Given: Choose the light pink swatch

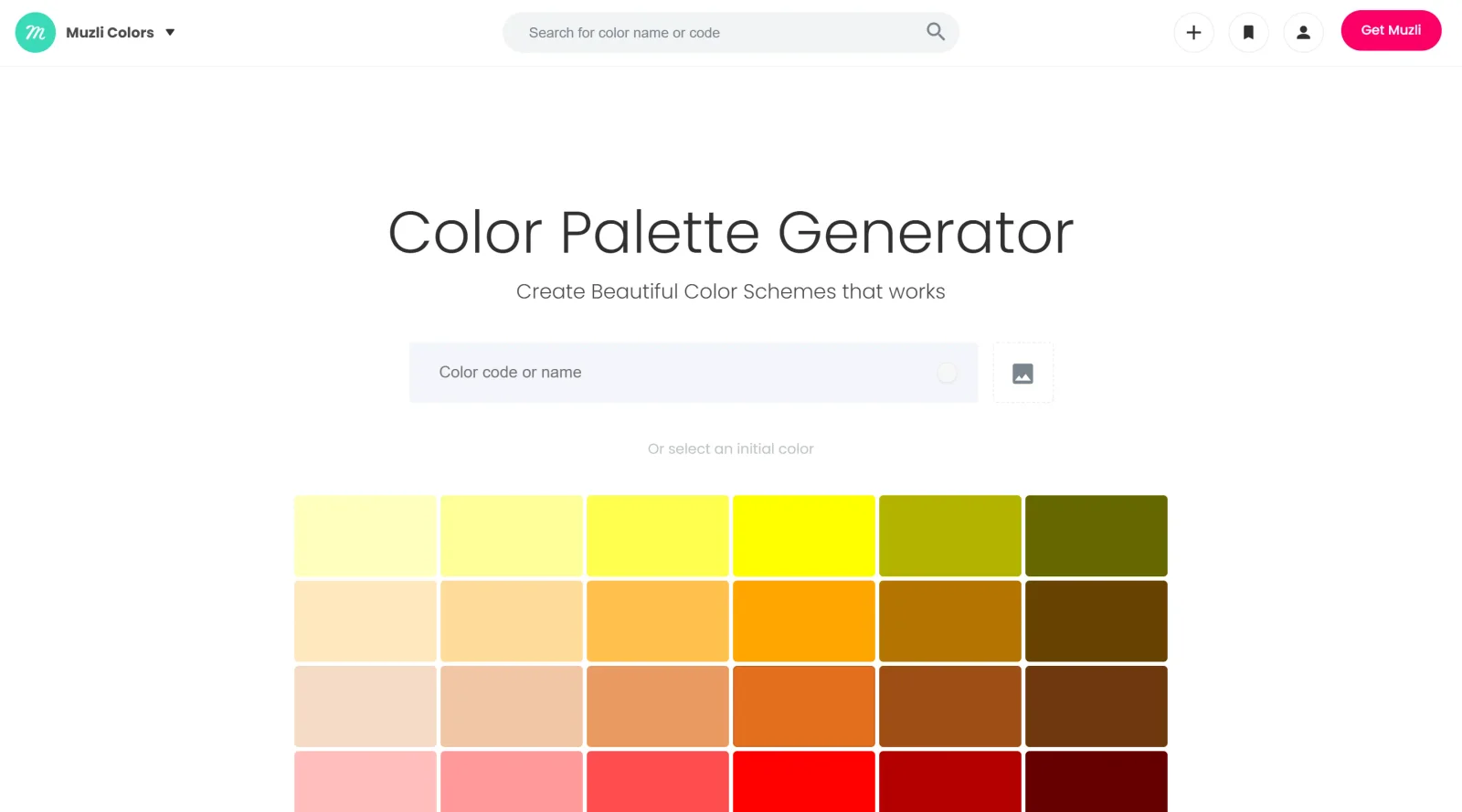Looking at the screenshot, I should click(x=365, y=782).
